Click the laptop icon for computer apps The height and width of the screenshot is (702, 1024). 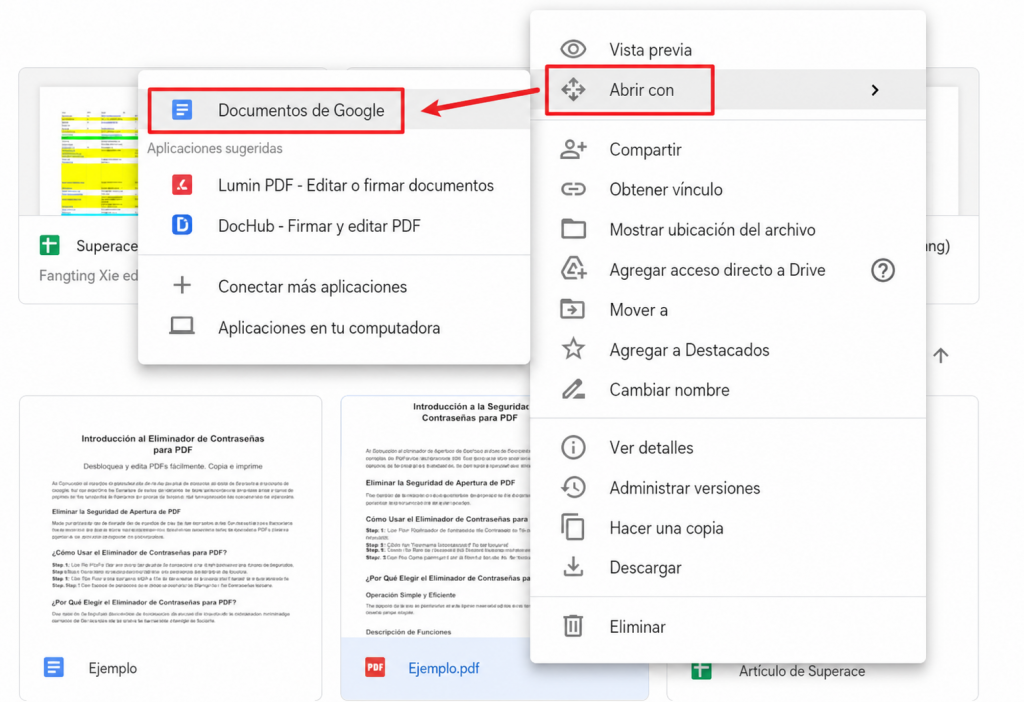(x=182, y=326)
